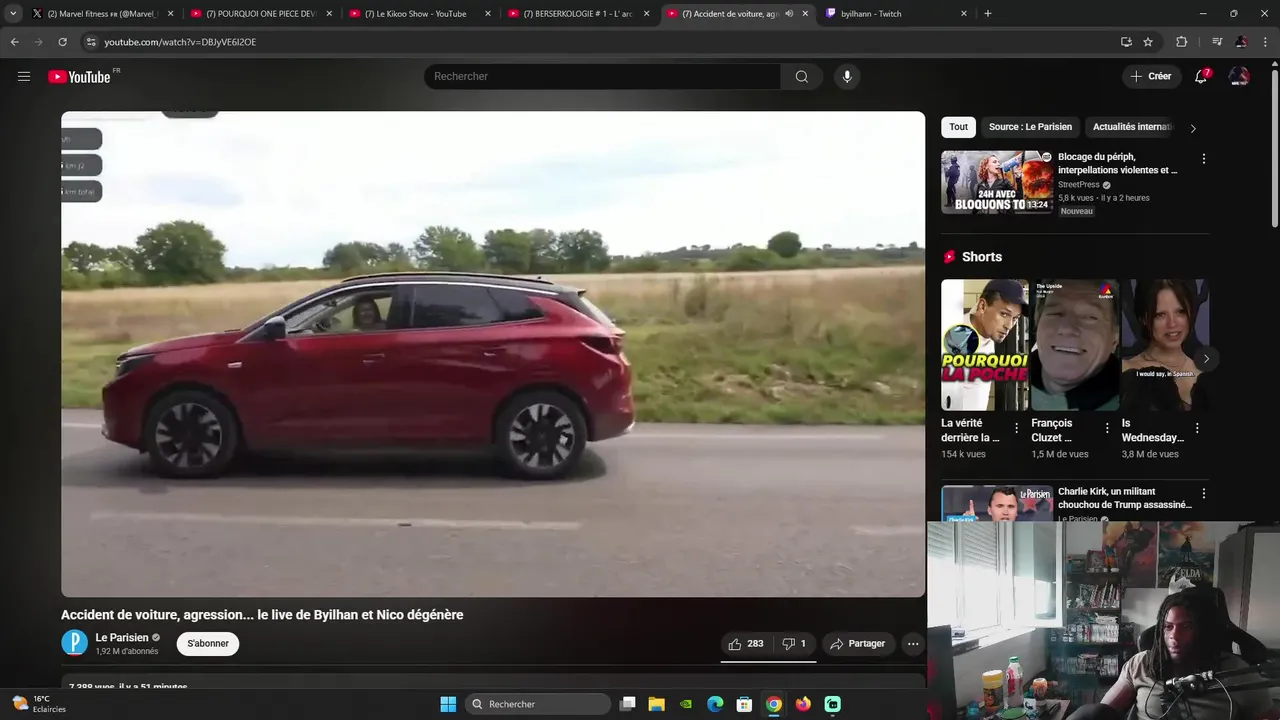Viewport: 1280px width, 720px height.
Task: Go to the YouTube home logo
Action: pyautogui.click(x=79, y=77)
